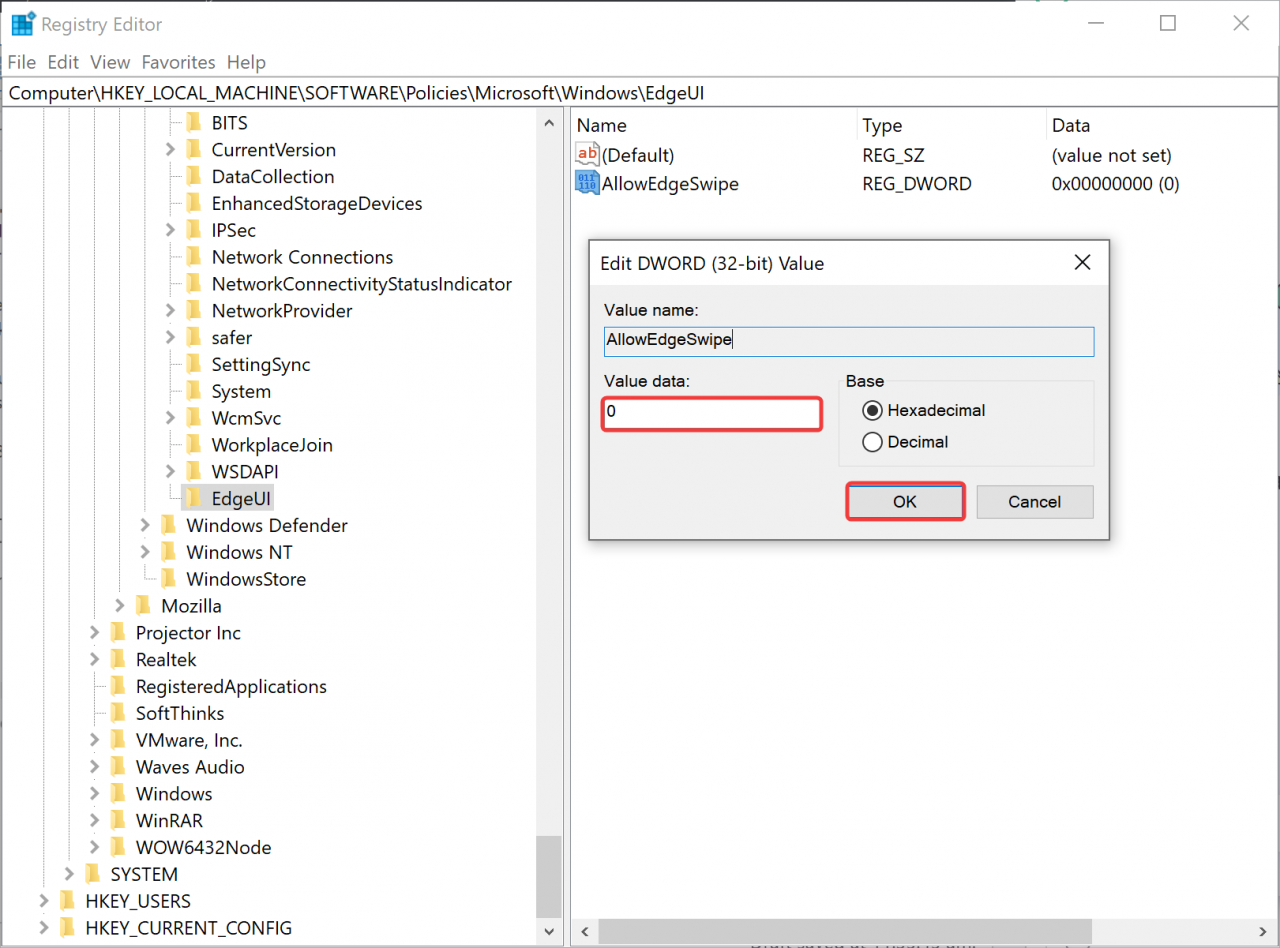The height and width of the screenshot is (948, 1280).
Task: Select the Hexadecimal base option
Action: (871, 410)
